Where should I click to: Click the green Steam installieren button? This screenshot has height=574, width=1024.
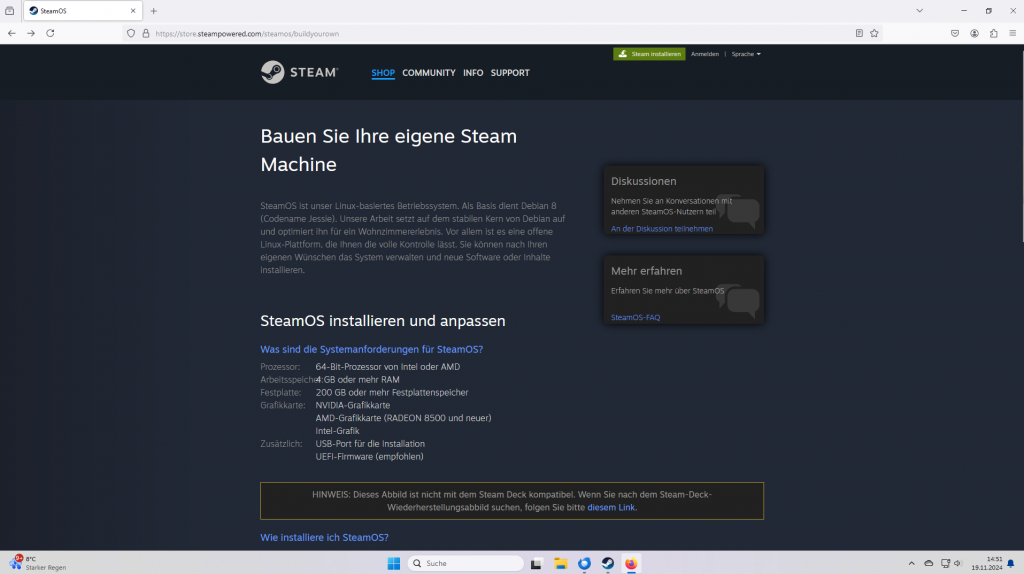[x=649, y=54]
